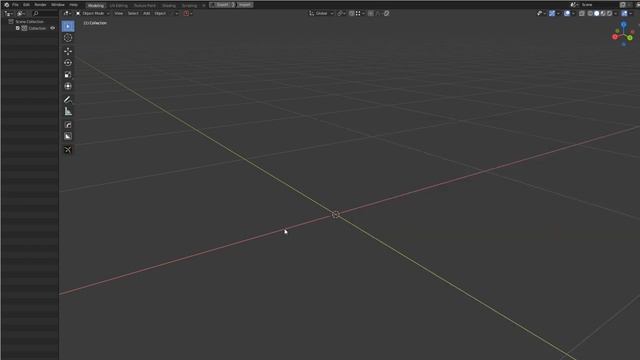Screen dimensions: 640x360
Task: Click the add workspace plus button
Action: [x=204, y=6]
